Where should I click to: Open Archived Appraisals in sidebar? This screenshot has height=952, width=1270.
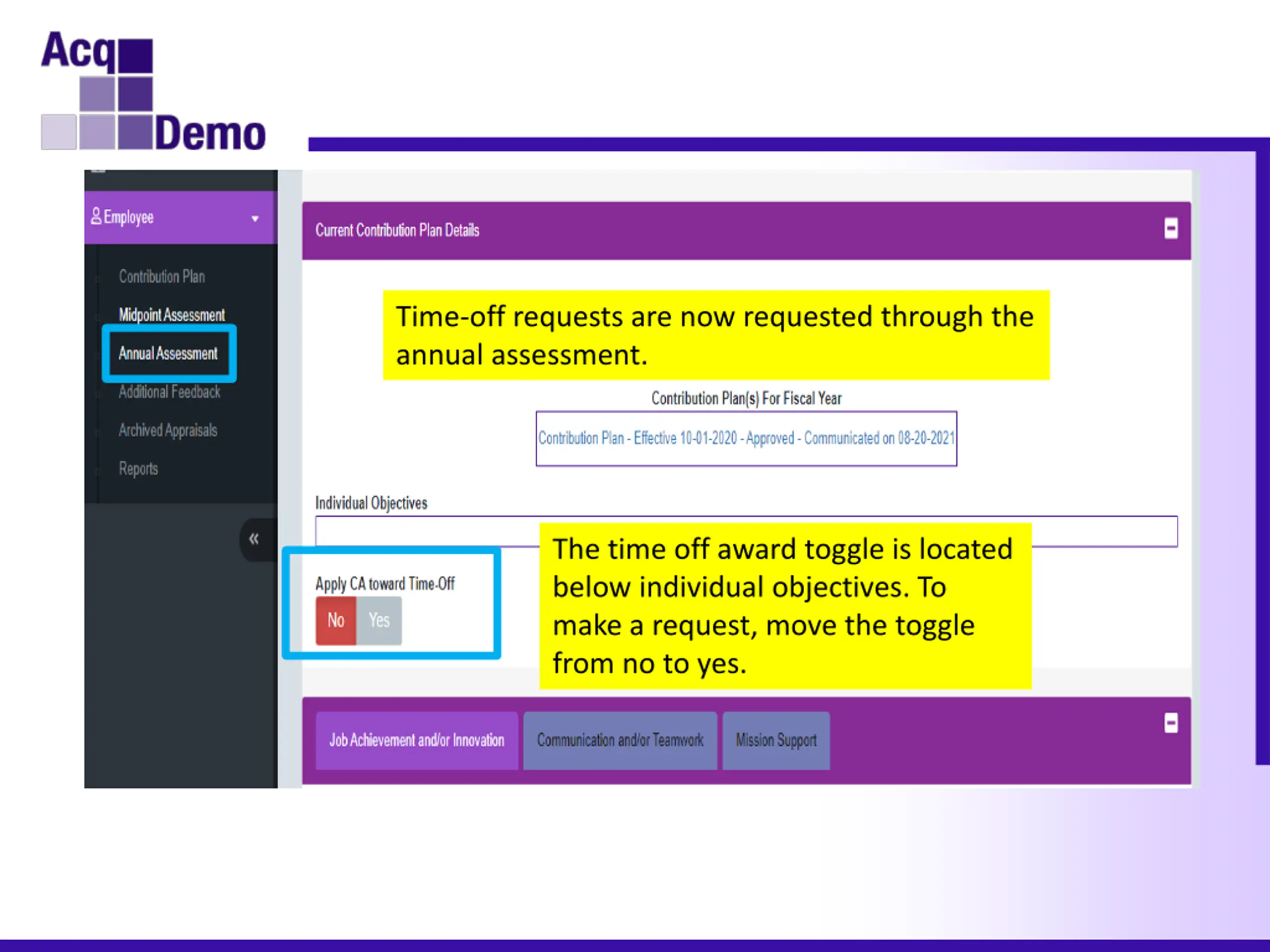[168, 430]
